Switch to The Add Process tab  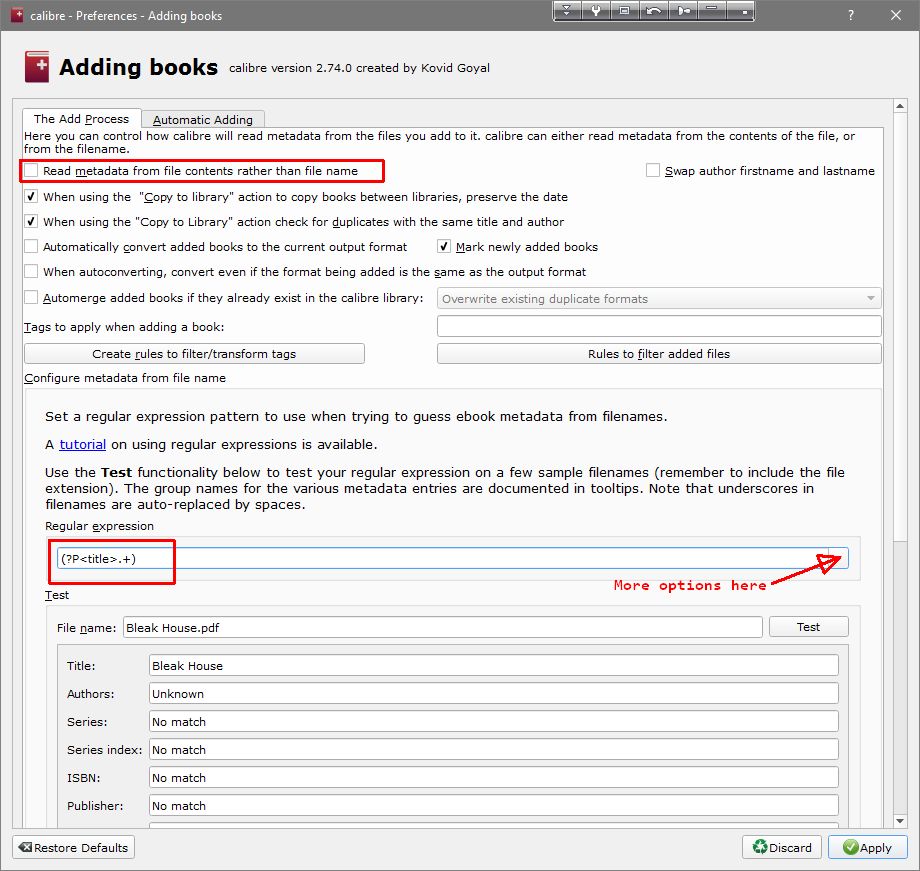(82, 119)
